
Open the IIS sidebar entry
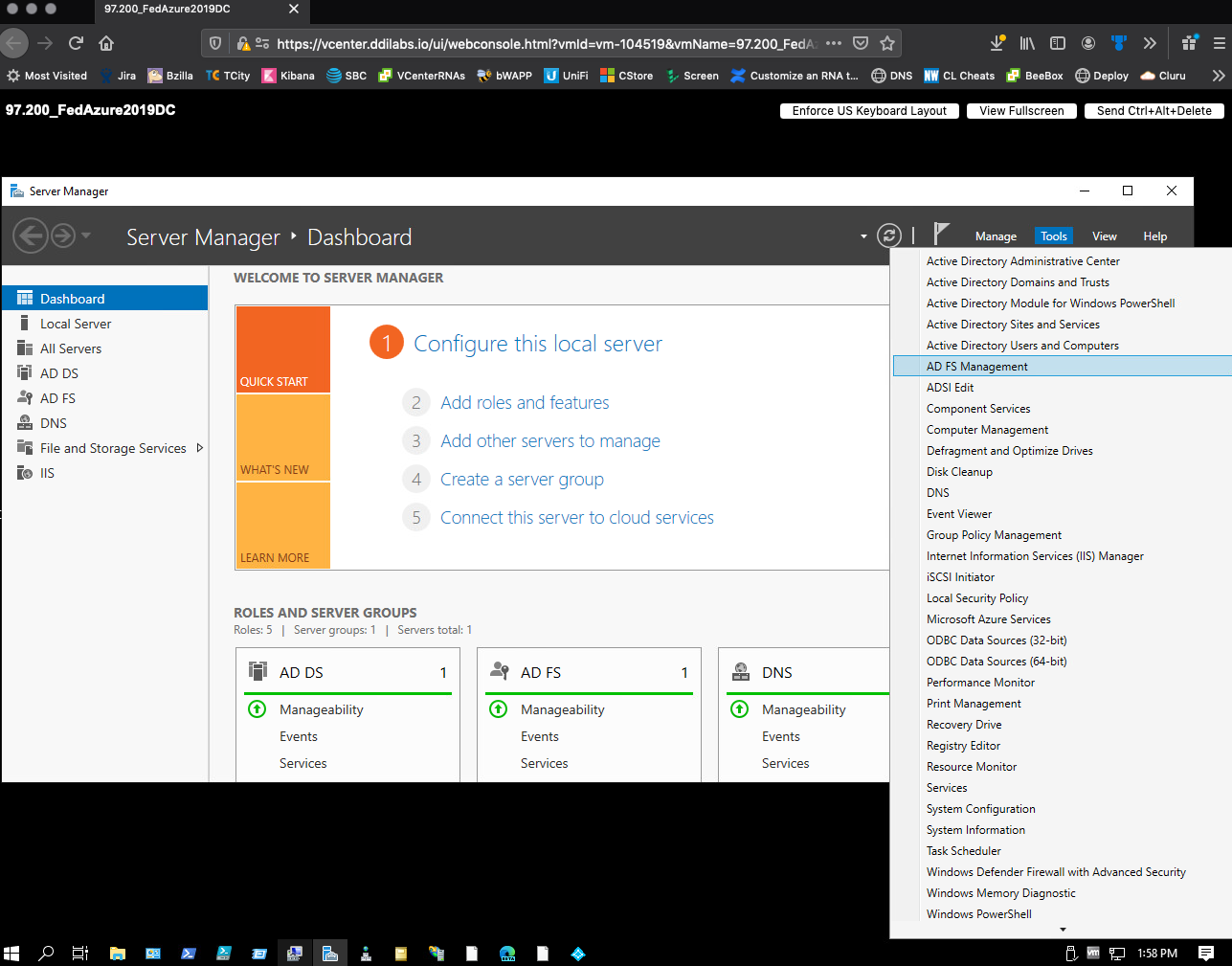click(x=47, y=473)
